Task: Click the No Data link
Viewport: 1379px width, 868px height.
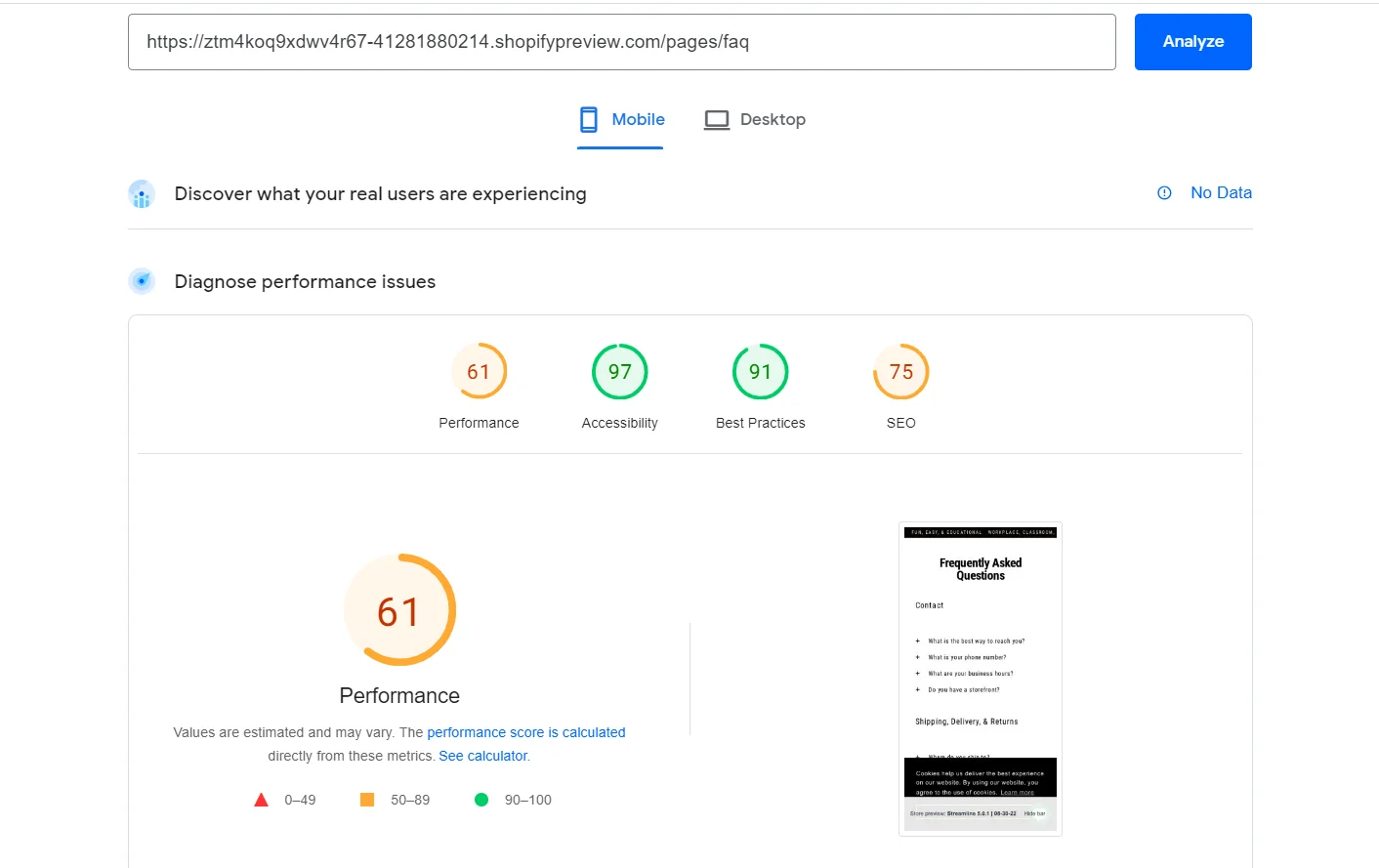Action: [1221, 193]
